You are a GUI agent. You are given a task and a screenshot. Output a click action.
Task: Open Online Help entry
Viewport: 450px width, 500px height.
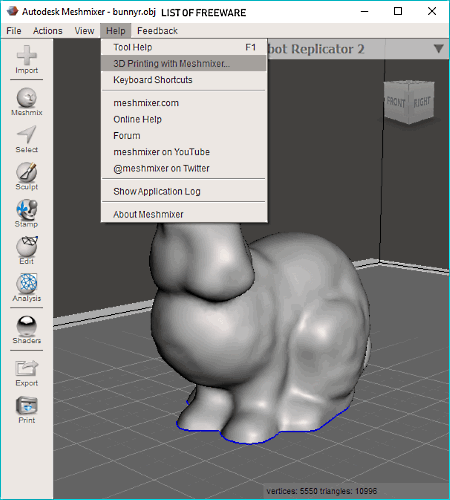tap(184, 119)
